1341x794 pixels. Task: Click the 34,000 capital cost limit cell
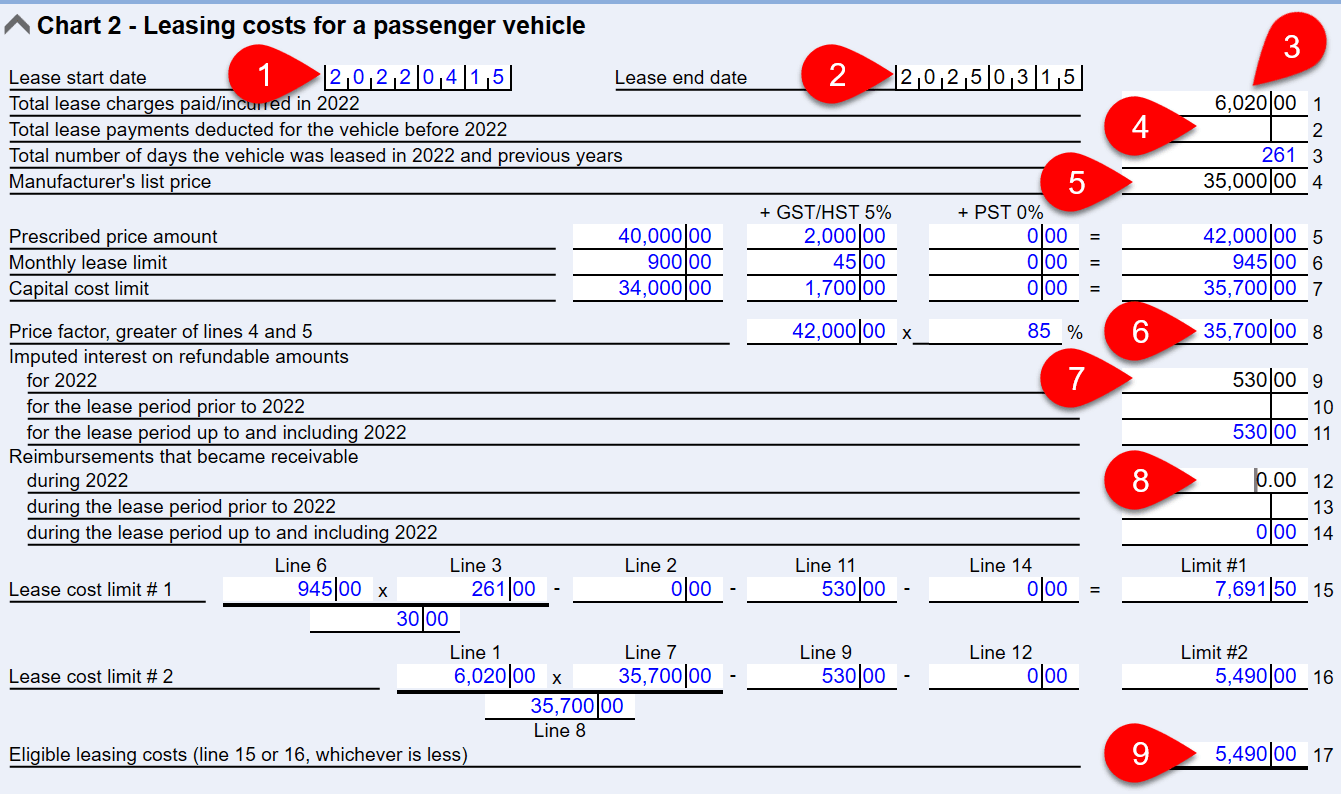pos(647,288)
